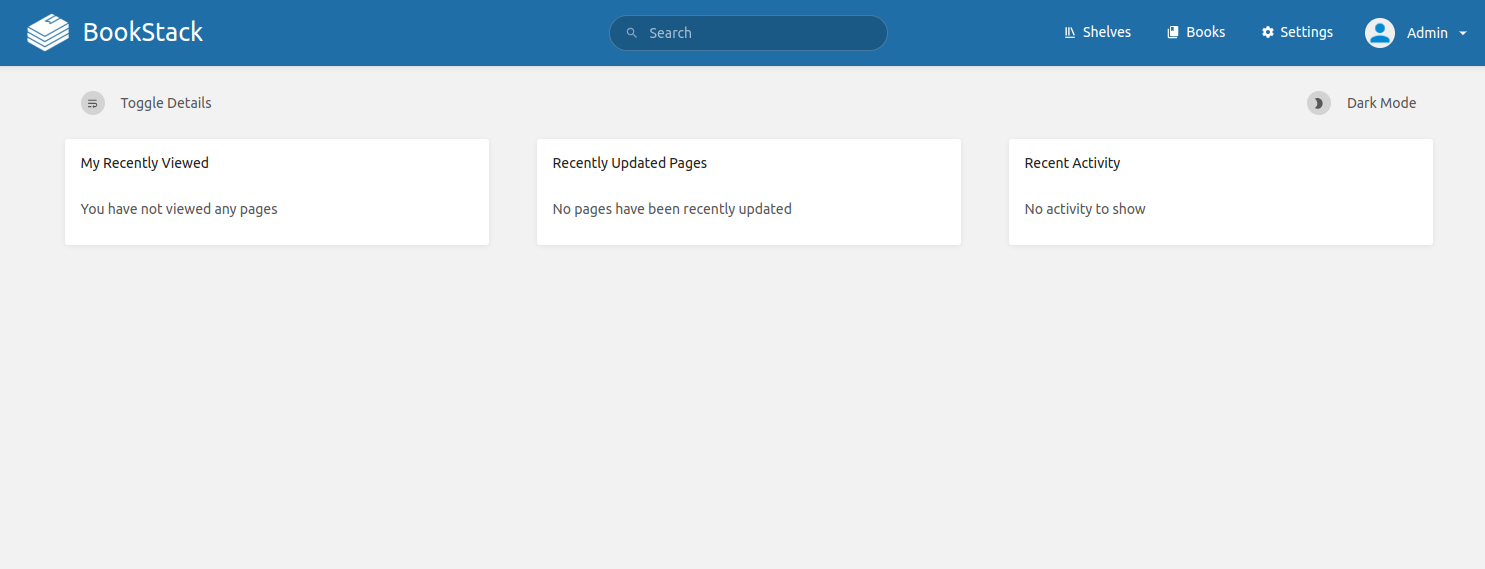
Task: Click the magnifier icon in the search bar
Action: coord(632,33)
